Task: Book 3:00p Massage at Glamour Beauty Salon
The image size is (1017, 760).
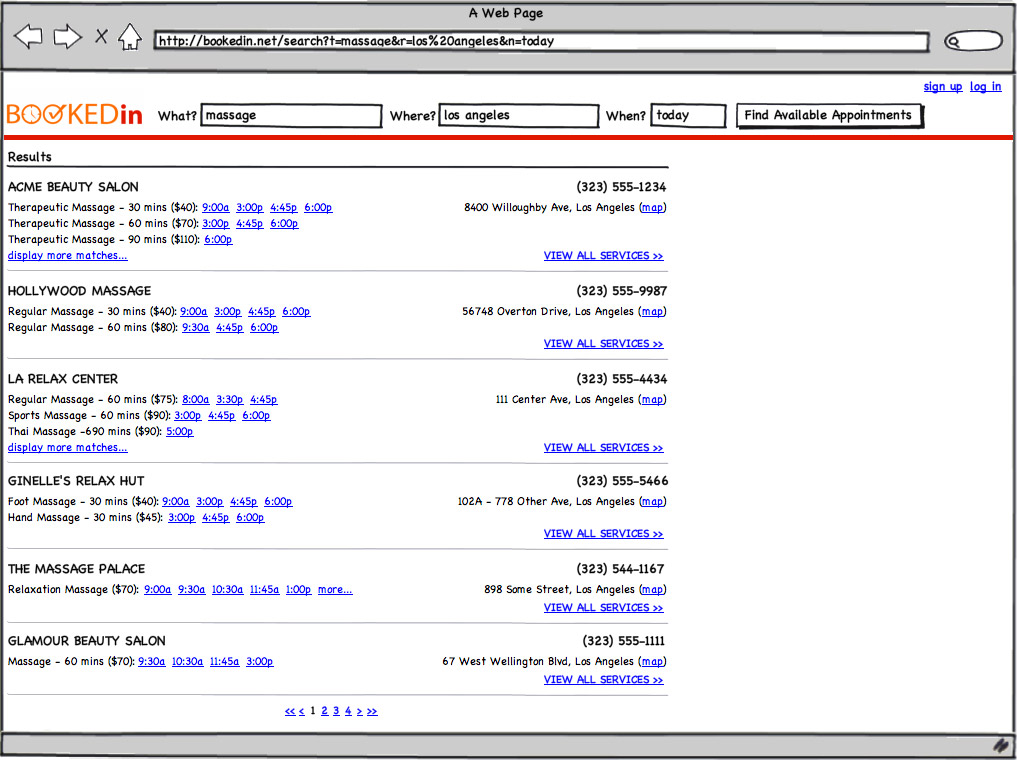Action: (x=259, y=661)
